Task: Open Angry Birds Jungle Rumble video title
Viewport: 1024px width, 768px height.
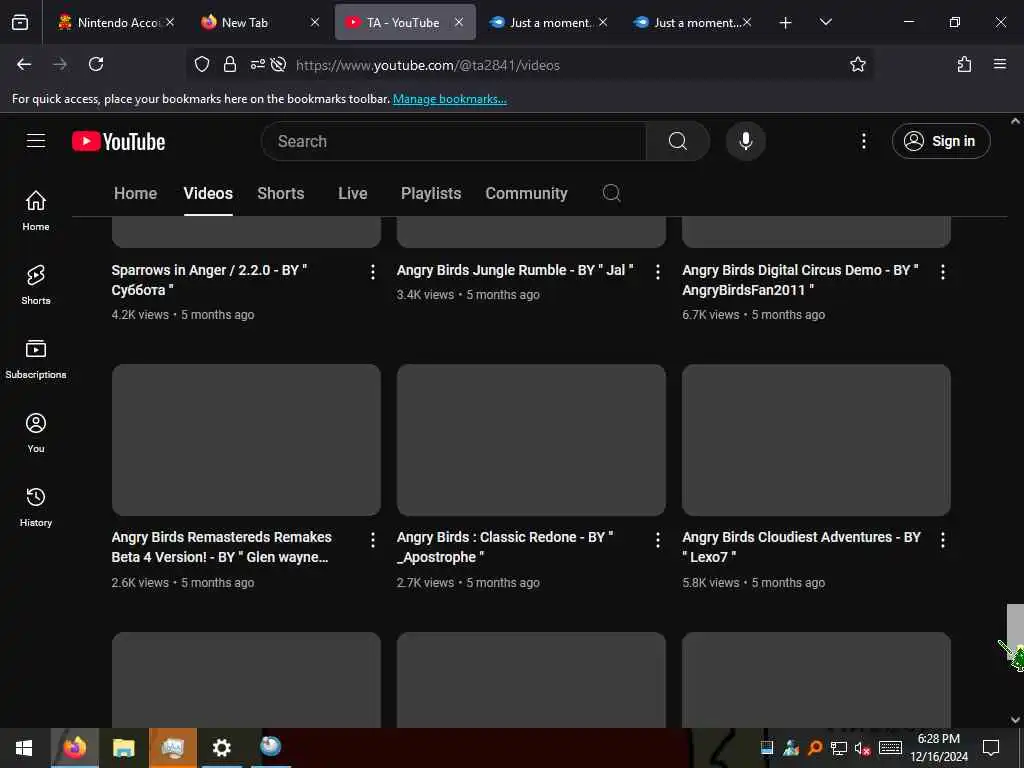Action: coord(515,270)
